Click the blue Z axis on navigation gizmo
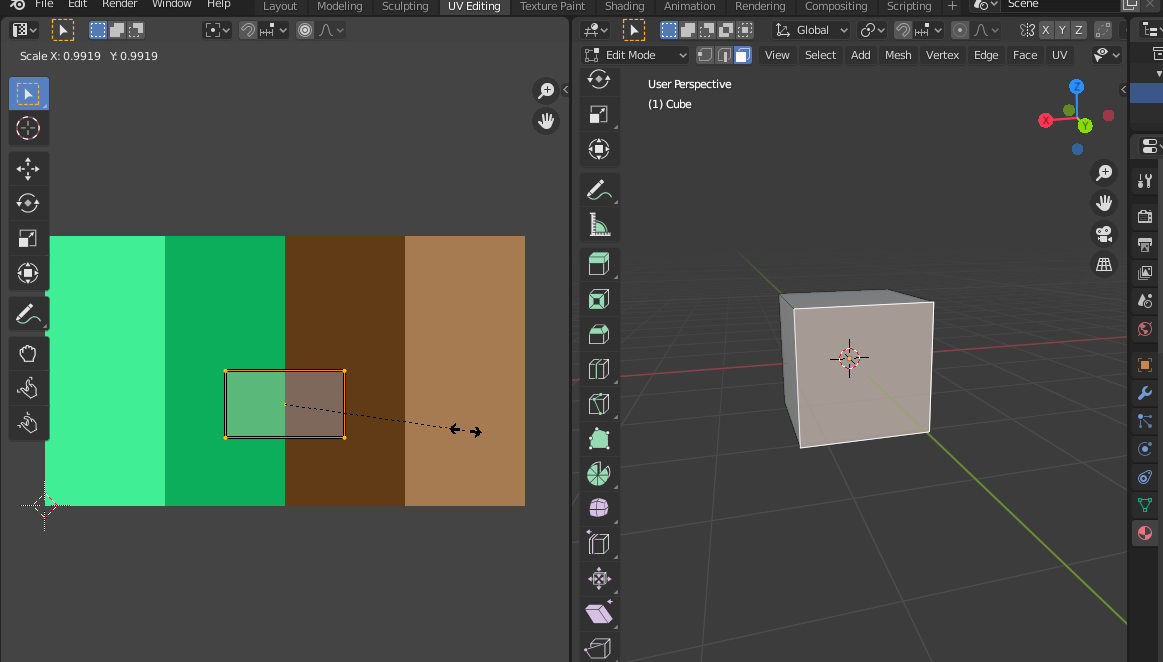This screenshot has height=662, width=1163. (1077, 87)
